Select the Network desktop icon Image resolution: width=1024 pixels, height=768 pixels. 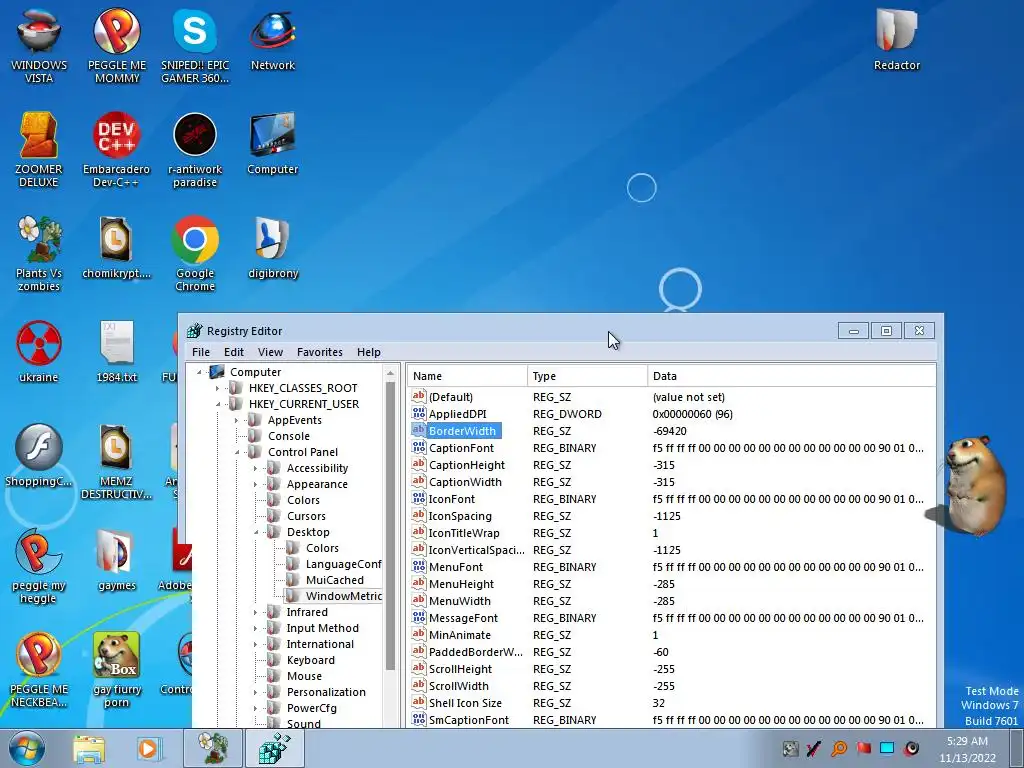[x=273, y=40]
